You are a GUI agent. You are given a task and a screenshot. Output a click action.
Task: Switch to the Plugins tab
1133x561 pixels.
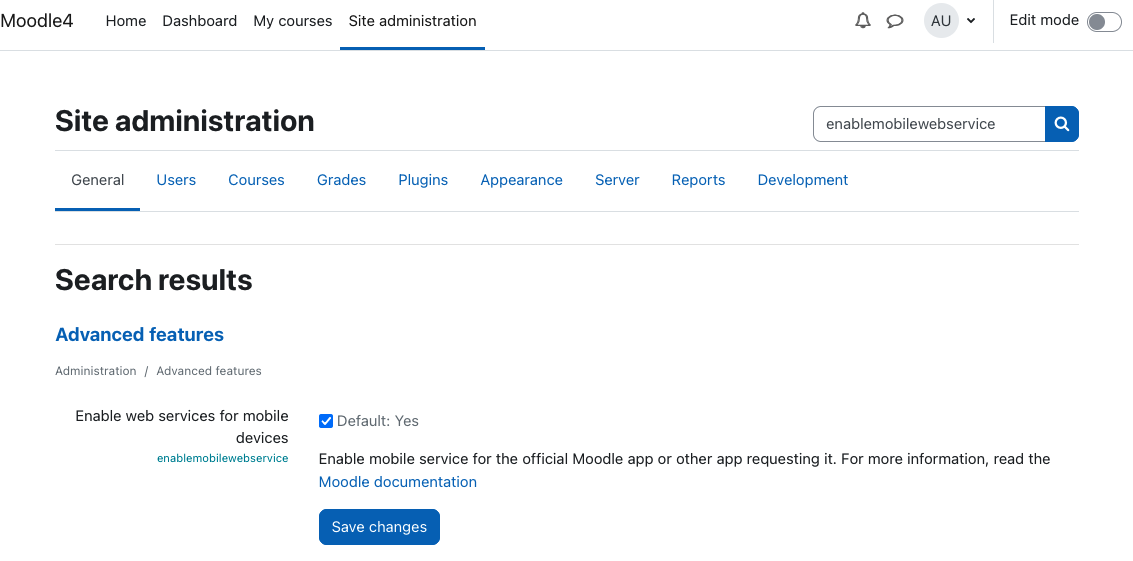pyautogui.click(x=423, y=180)
